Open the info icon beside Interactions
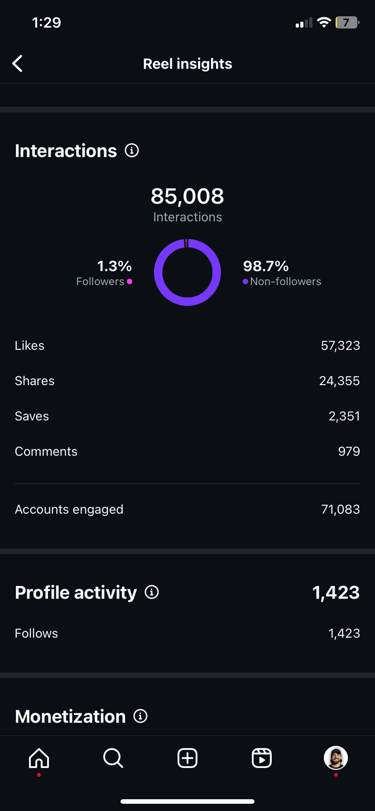Screen dimensions: 375x811 [x=132, y=151]
